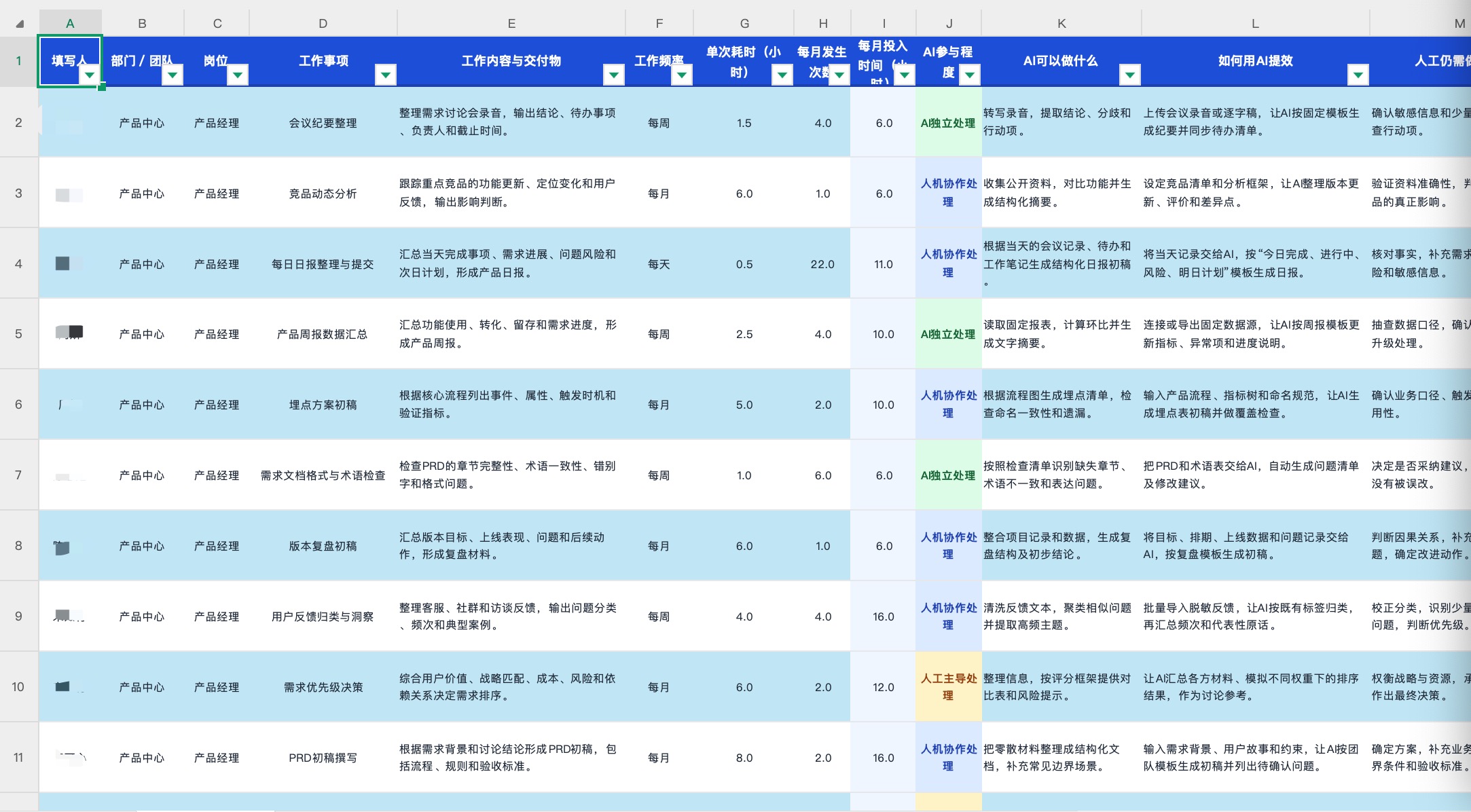Open filter dropdown for 工作内容与交付物 column
1471x812 pixels.
point(614,75)
